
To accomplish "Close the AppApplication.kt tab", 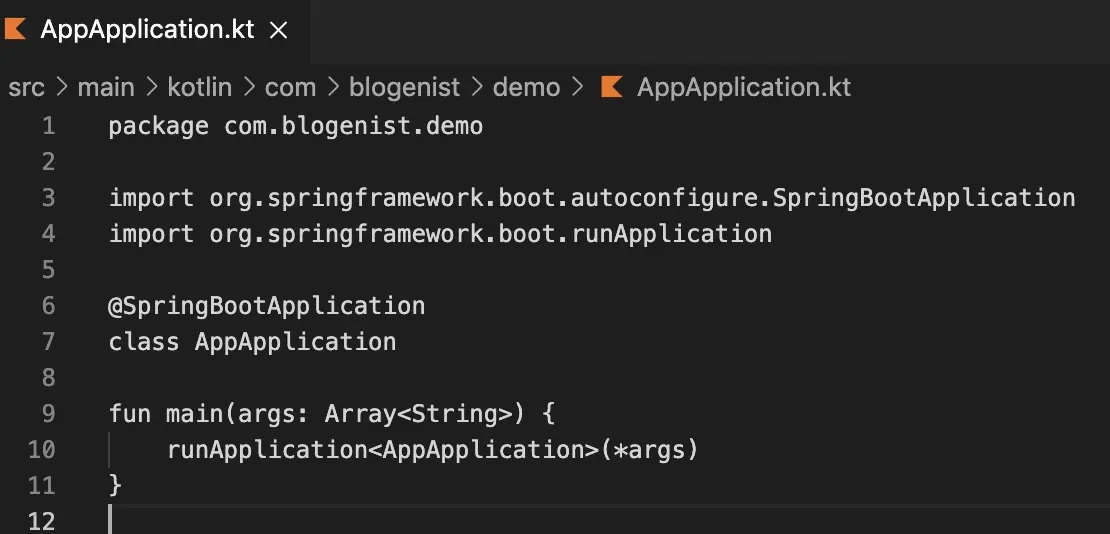I will point(279,30).
